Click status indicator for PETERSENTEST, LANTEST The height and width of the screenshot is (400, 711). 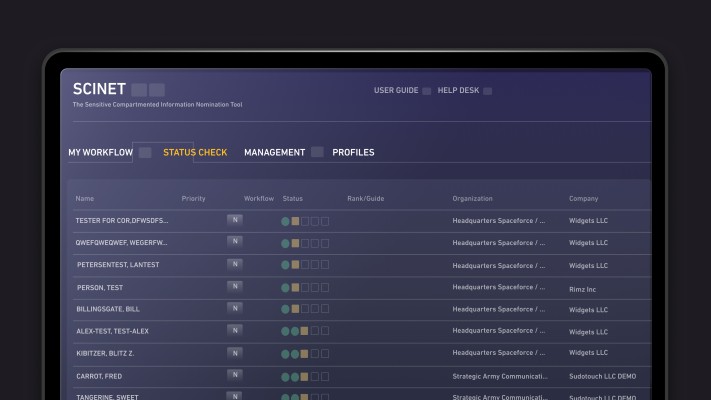coord(305,264)
